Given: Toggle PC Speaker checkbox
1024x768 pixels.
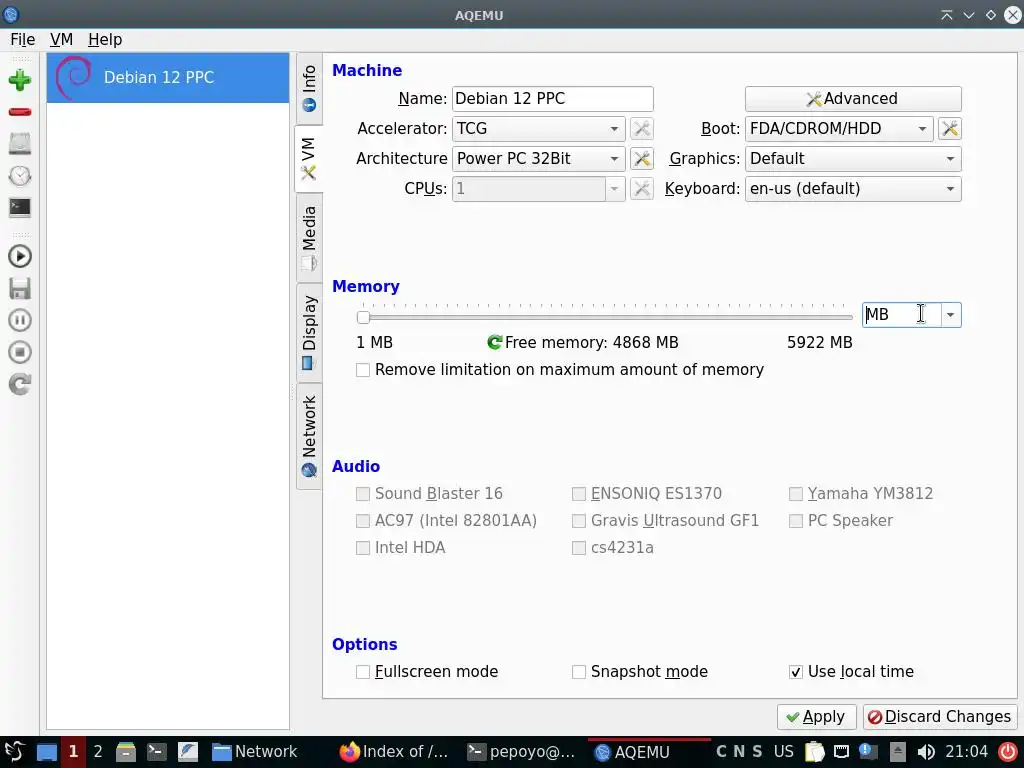Looking at the screenshot, I should pos(795,521).
